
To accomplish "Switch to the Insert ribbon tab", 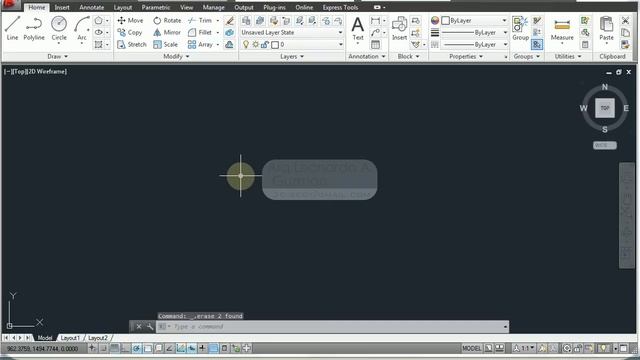I will tap(62, 7).
